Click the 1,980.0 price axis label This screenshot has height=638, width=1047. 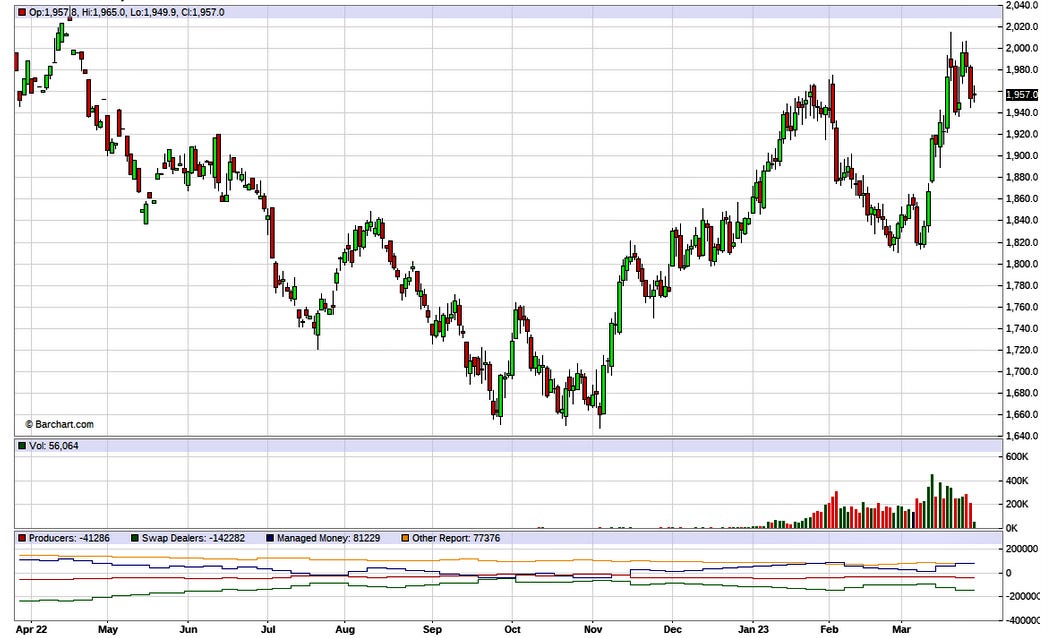[1022, 69]
